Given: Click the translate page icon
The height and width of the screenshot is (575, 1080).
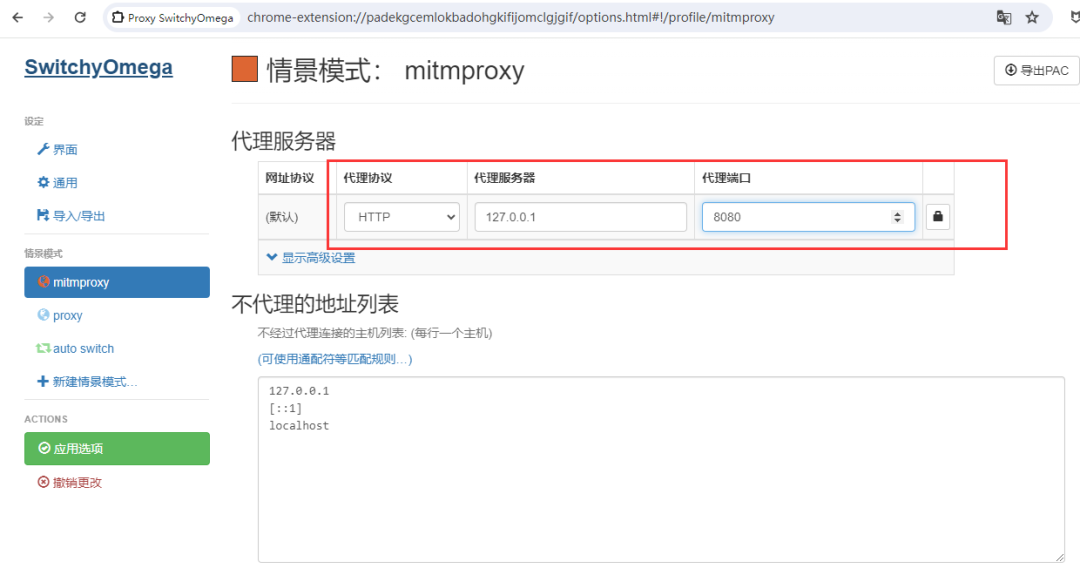Looking at the screenshot, I should (x=1003, y=17).
